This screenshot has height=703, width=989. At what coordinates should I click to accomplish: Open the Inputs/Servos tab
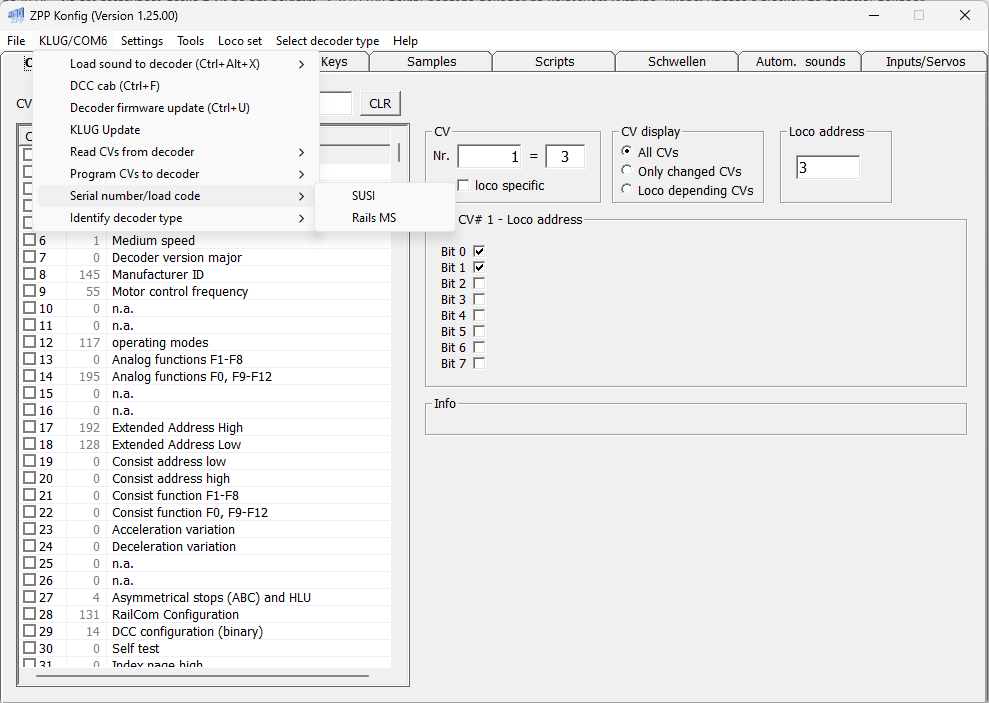[925, 62]
